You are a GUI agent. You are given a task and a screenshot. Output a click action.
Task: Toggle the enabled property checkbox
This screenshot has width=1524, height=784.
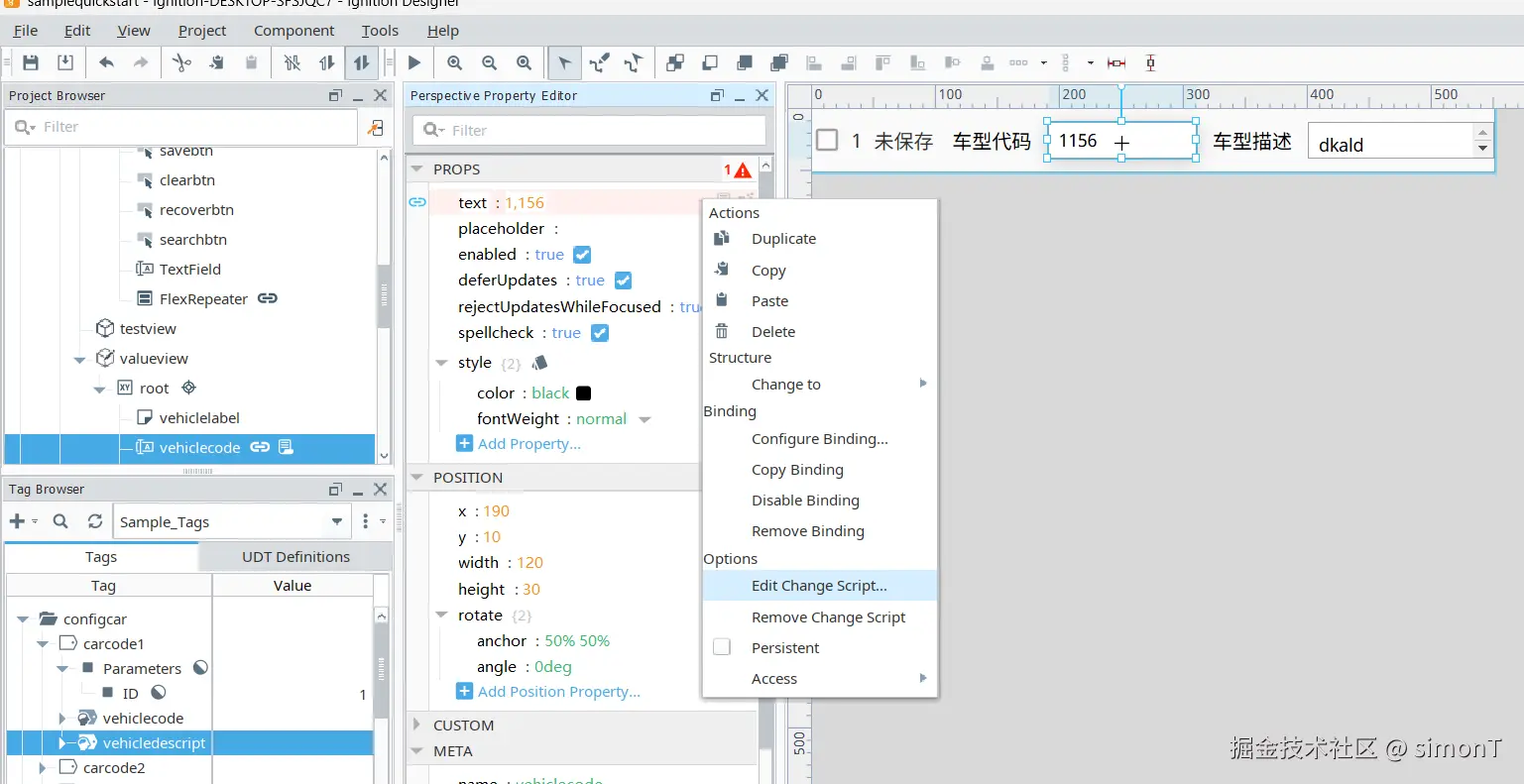(x=582, y=255)
